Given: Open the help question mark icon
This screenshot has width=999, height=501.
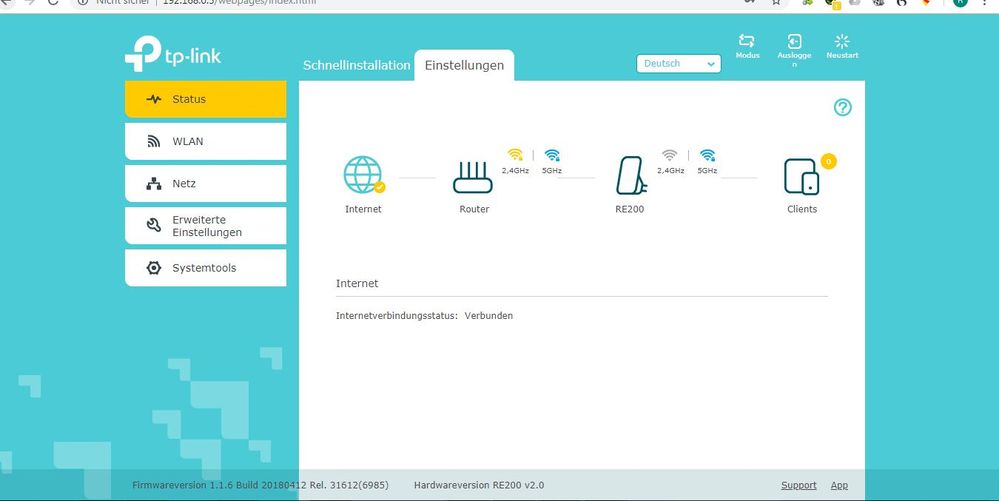Looking at the screenshot, I should click(842, 108).
